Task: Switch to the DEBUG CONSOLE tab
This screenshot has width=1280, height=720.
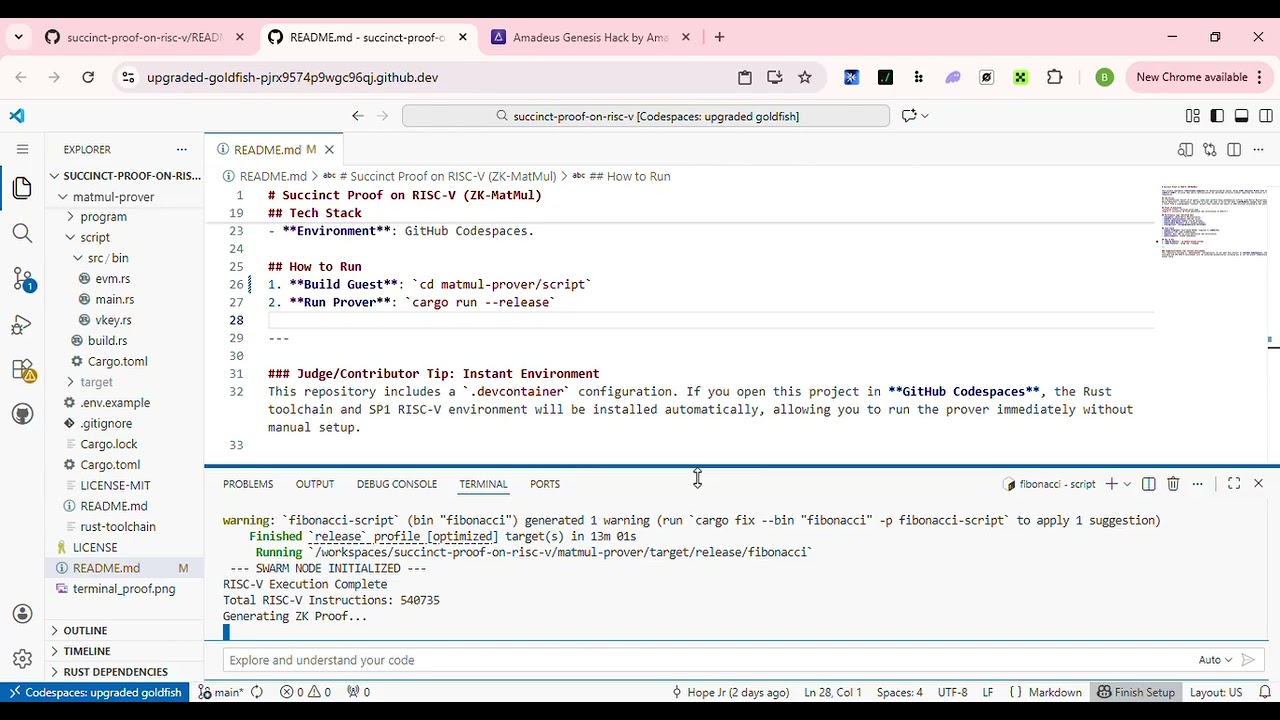Action: (397, 484)
